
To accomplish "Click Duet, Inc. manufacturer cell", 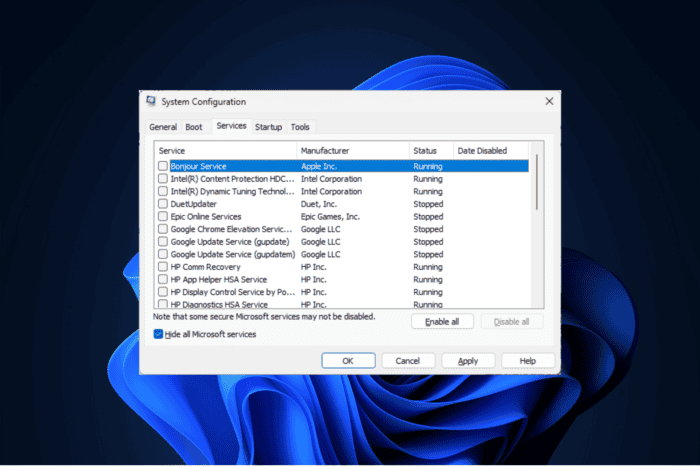I will pos(319,204).
